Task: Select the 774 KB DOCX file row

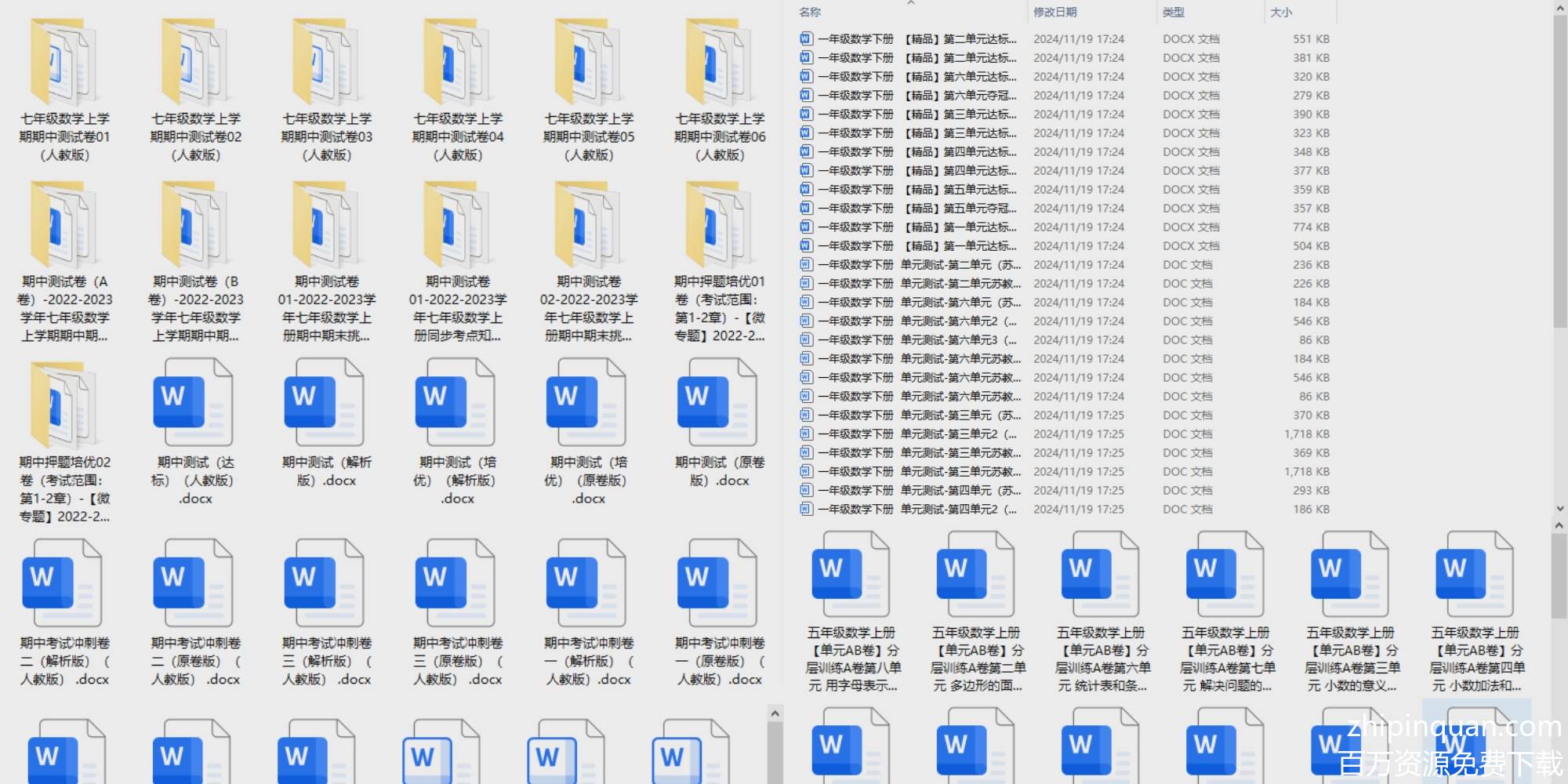Action: point(1065,227)
